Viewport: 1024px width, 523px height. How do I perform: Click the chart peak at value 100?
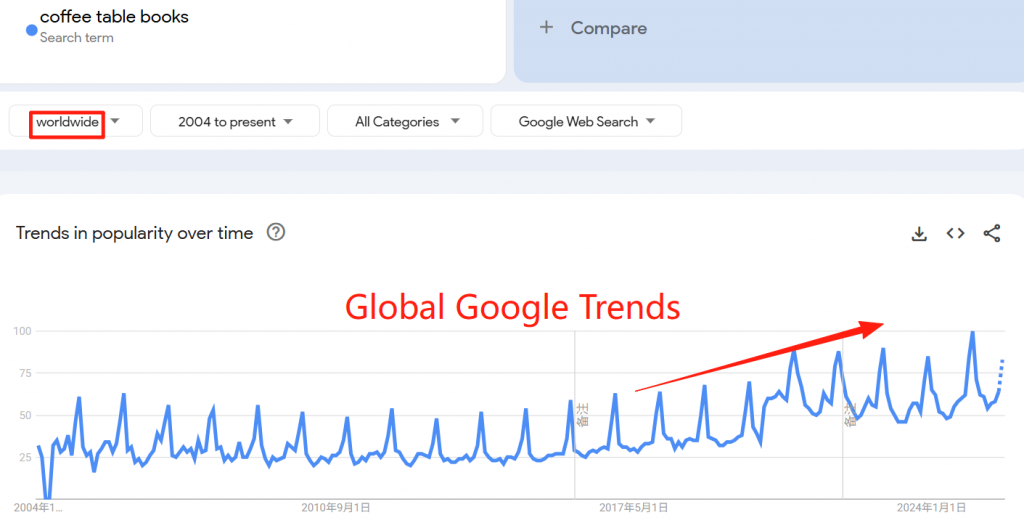(x=972, y=332)
